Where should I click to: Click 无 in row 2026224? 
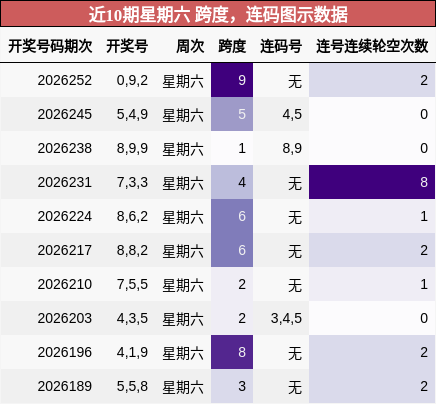tap(295, 217)
